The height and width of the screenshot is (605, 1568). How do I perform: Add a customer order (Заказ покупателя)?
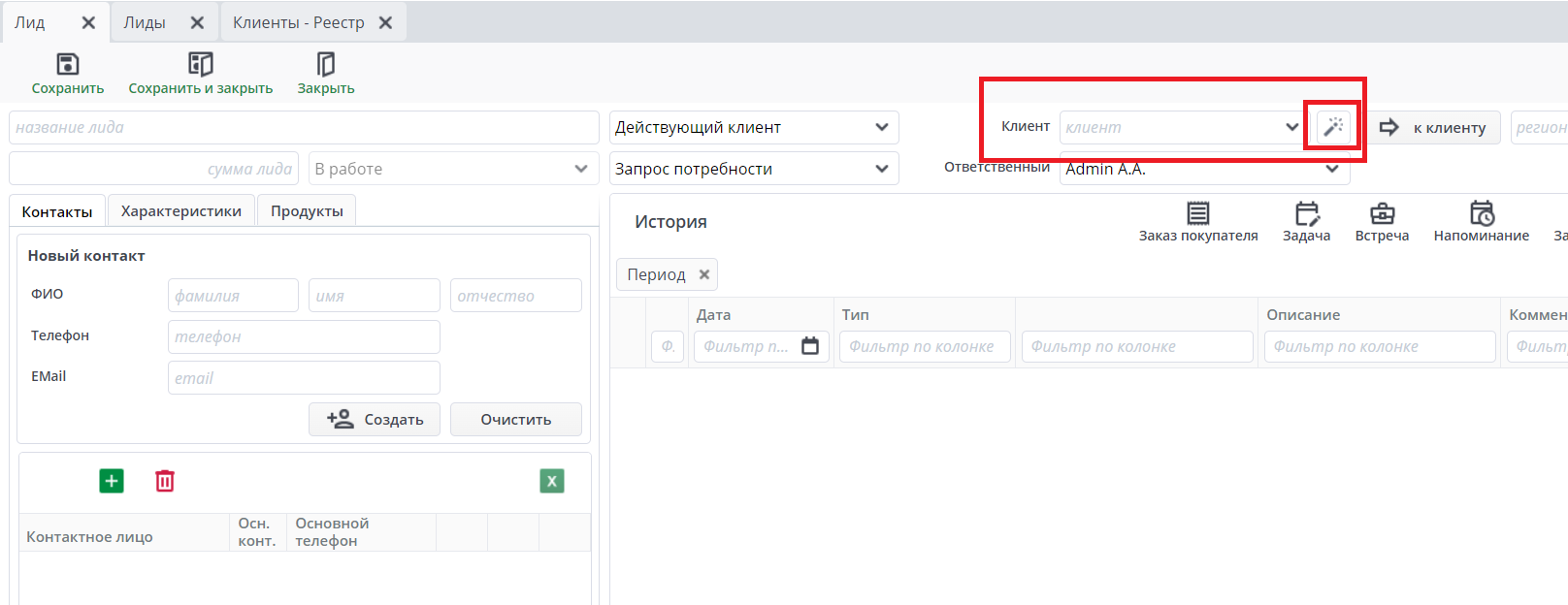click(1198, 214)
